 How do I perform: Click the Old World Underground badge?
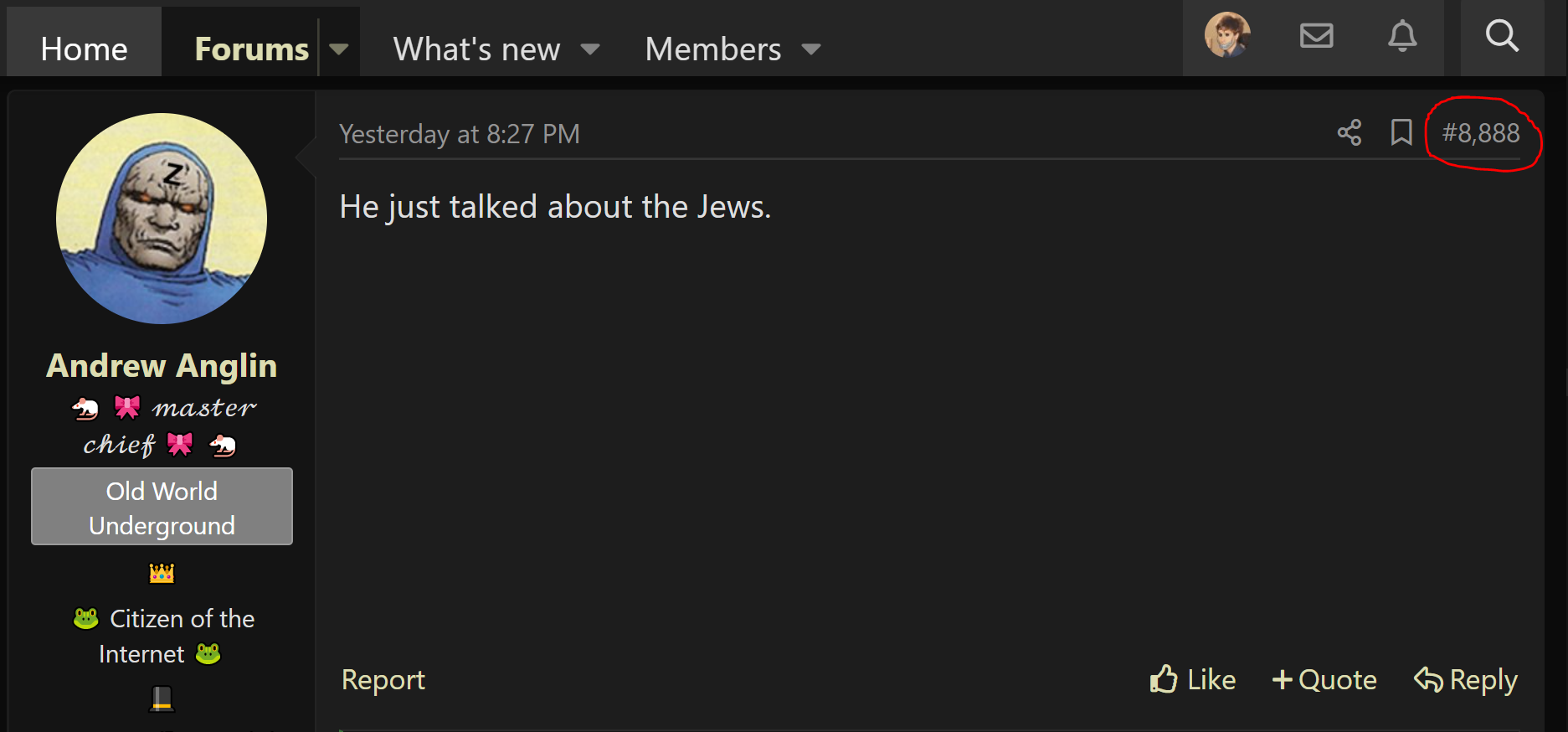coord(162,507)
